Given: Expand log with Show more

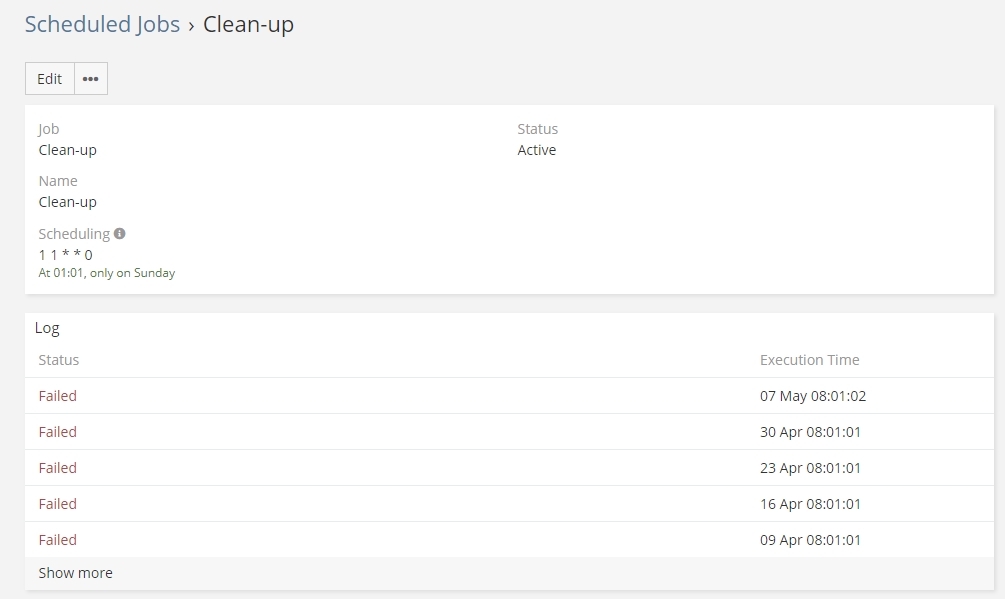Looking at the screenshot, I should 76,573.
